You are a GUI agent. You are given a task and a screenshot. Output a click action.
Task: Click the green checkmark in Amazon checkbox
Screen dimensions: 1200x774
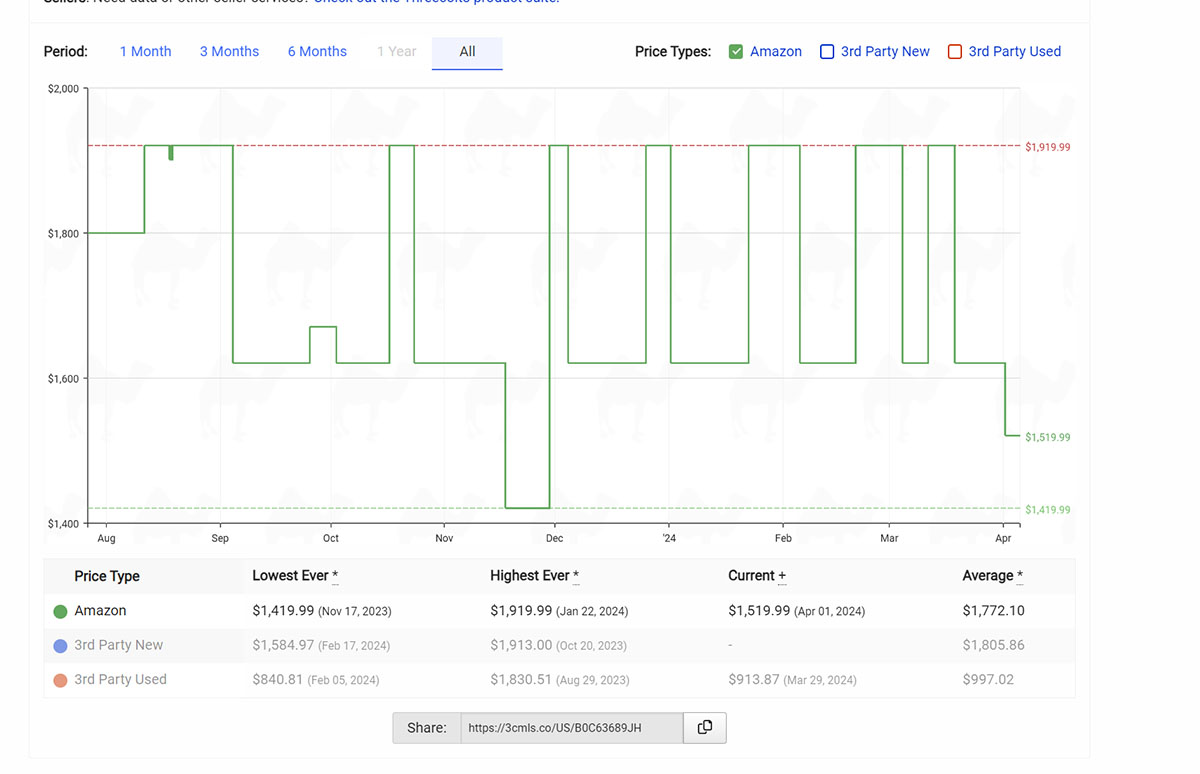coord(734,51)
